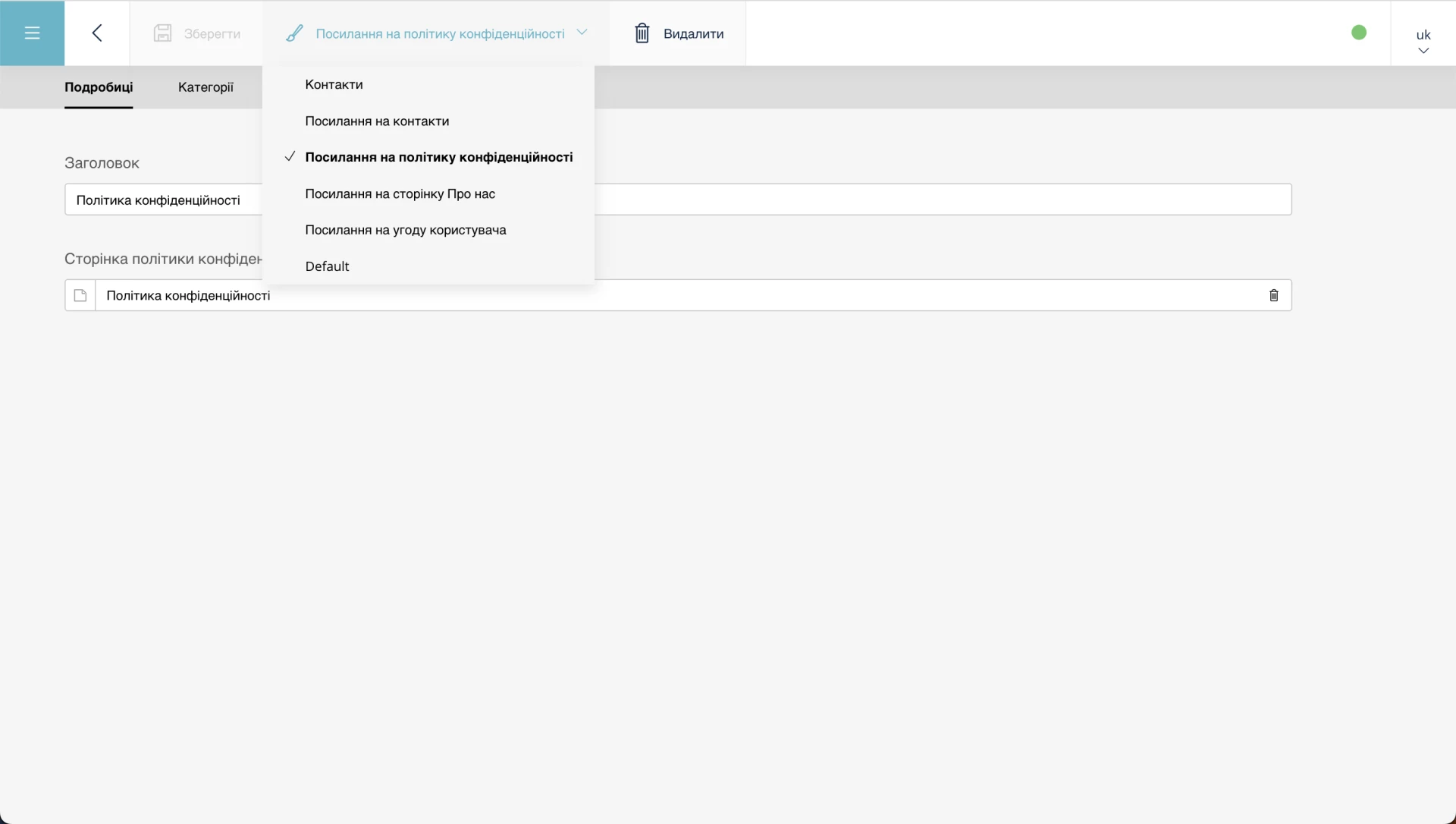
Task: Choose Посилання на контакти template
Action: click(377, 121)
